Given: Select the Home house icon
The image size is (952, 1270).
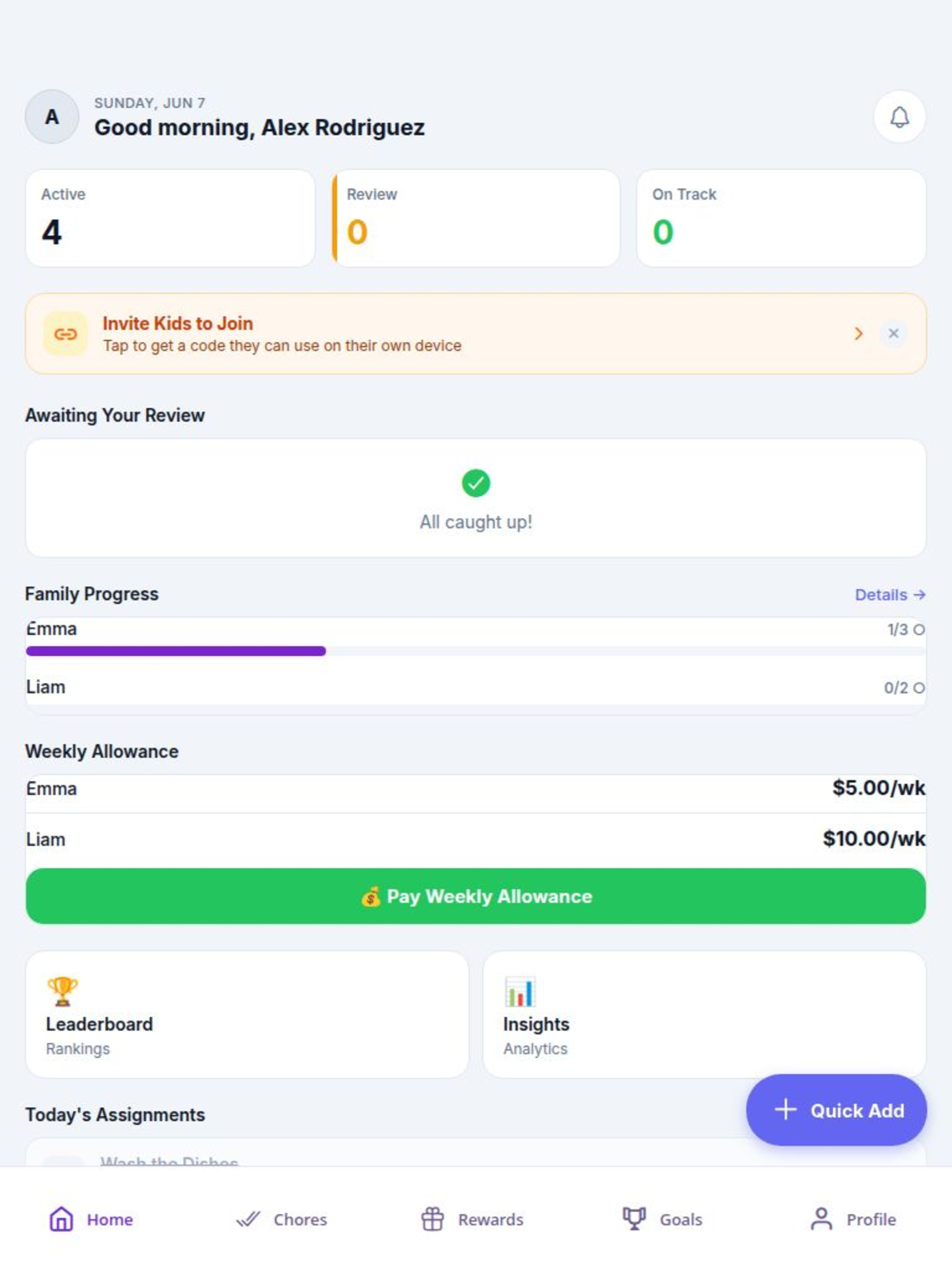Looking at the screenshot, I should (61, 1218).
